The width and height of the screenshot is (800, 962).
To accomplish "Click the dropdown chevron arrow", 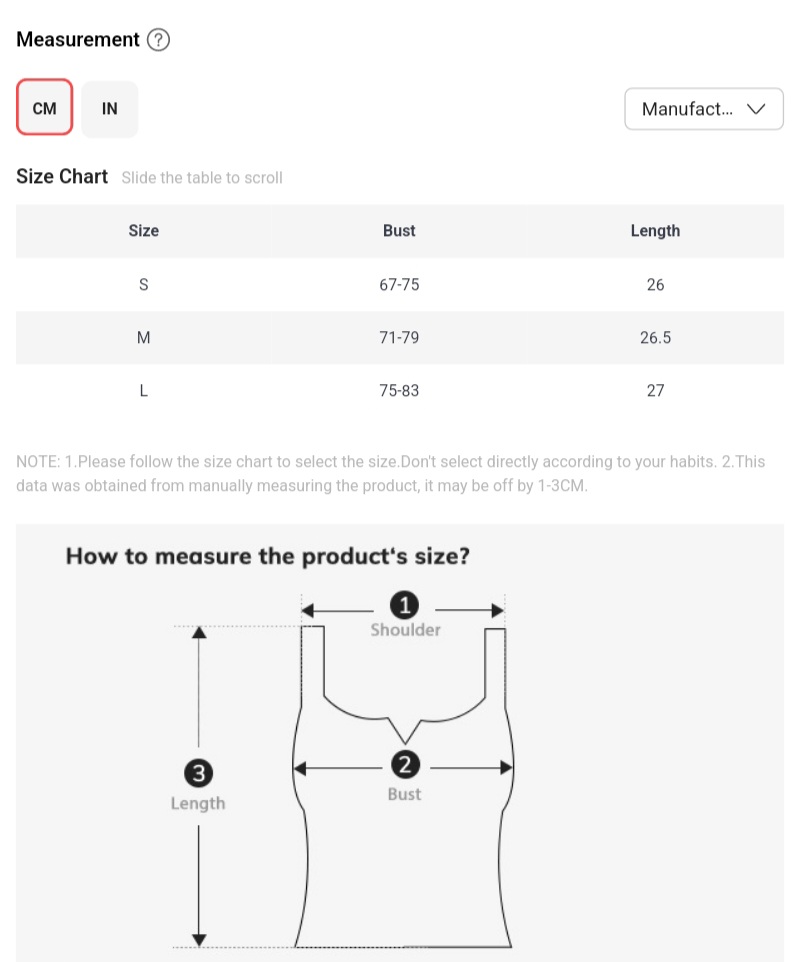I will click(x=757, y=109).
